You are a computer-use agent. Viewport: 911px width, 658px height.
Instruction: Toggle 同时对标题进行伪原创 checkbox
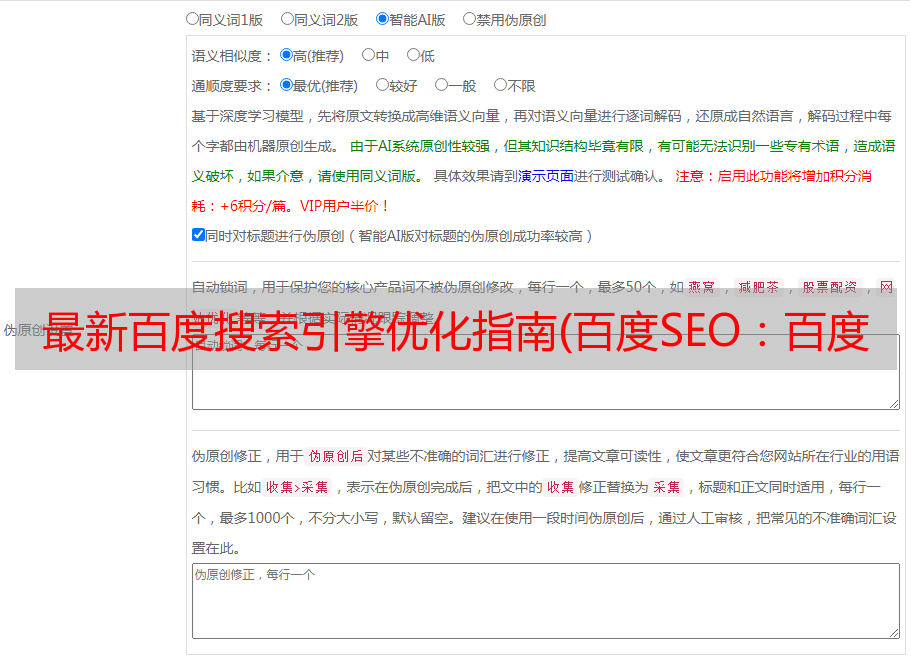pyautogui.click(x=198, y=235)
